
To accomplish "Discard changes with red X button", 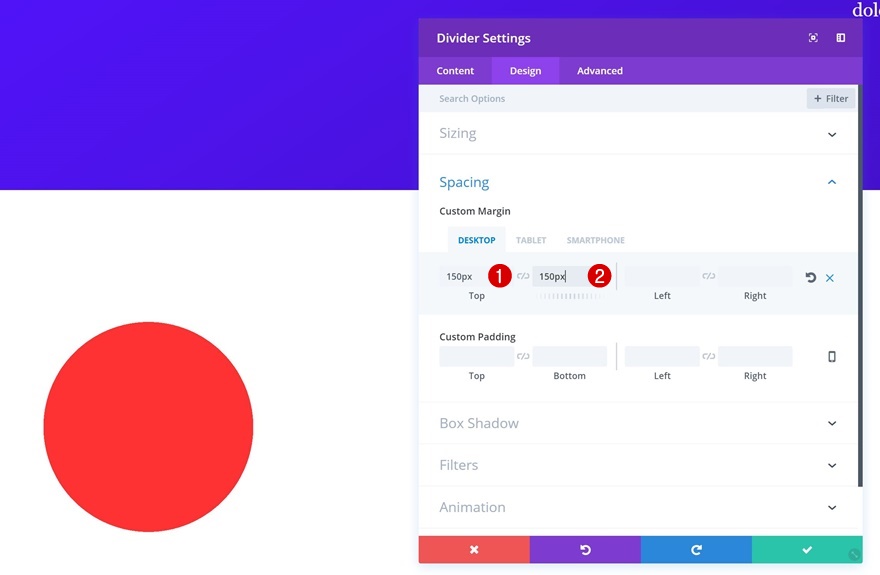I will coord(474,550).
